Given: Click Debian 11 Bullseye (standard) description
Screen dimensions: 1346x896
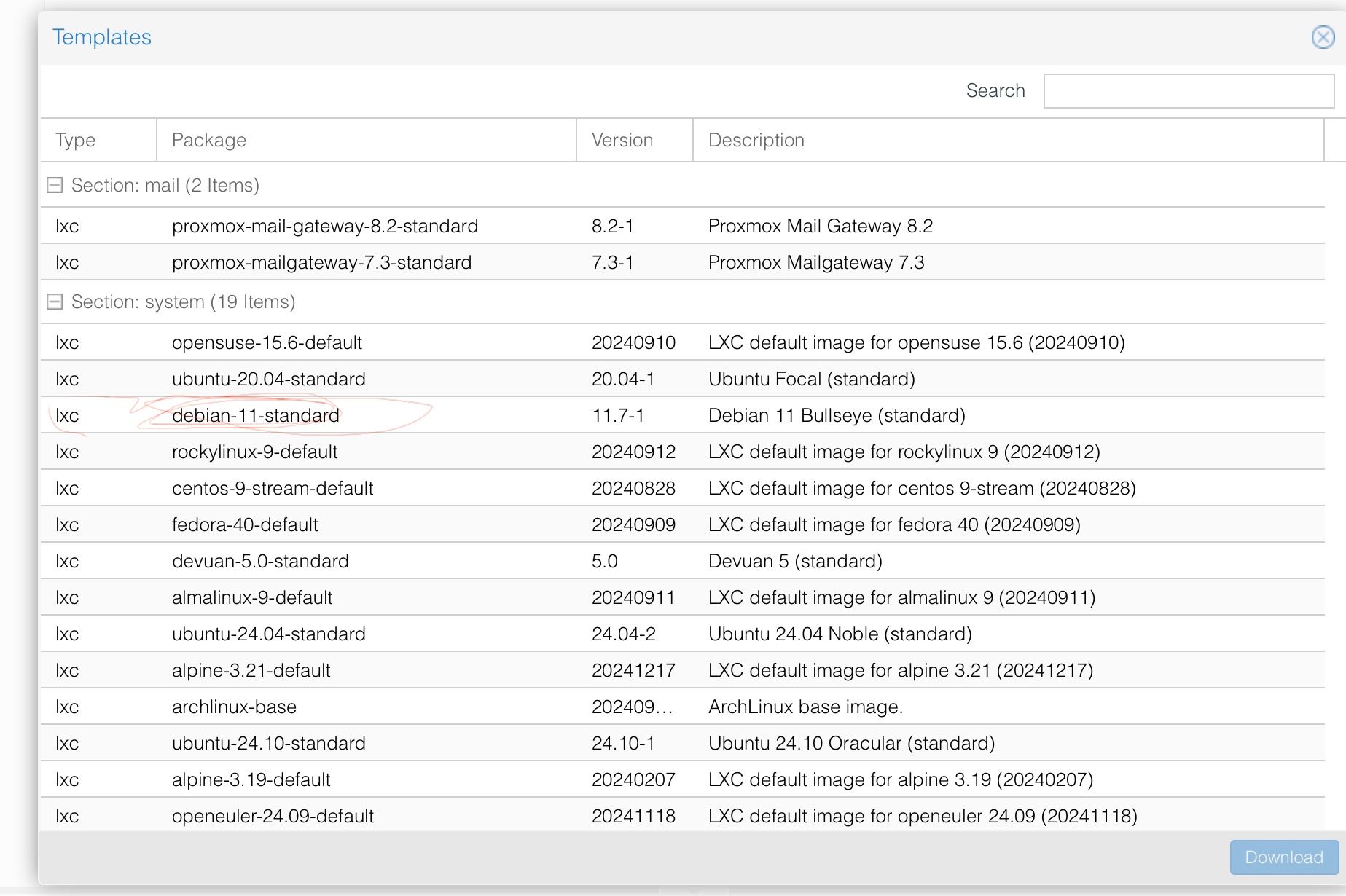Looking at the screenshot, I should [837, 415].
